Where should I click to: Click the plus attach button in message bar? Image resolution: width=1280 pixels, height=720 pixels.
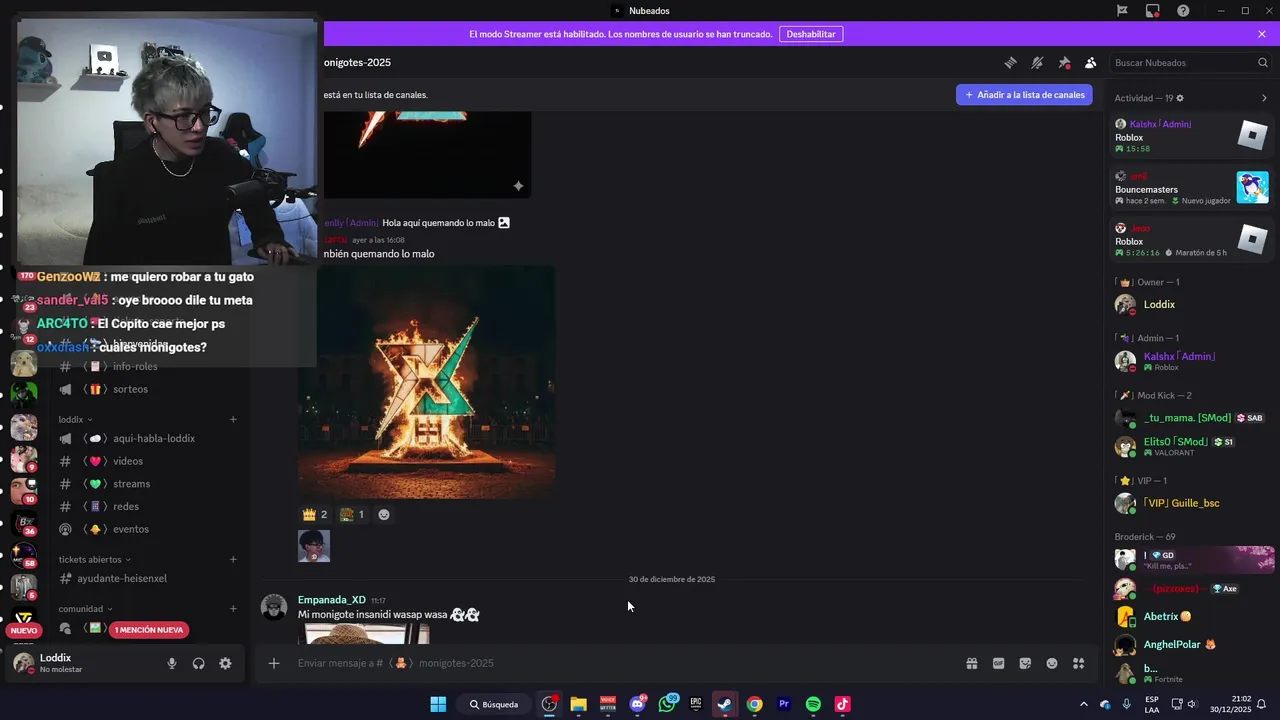coord(273,663)
